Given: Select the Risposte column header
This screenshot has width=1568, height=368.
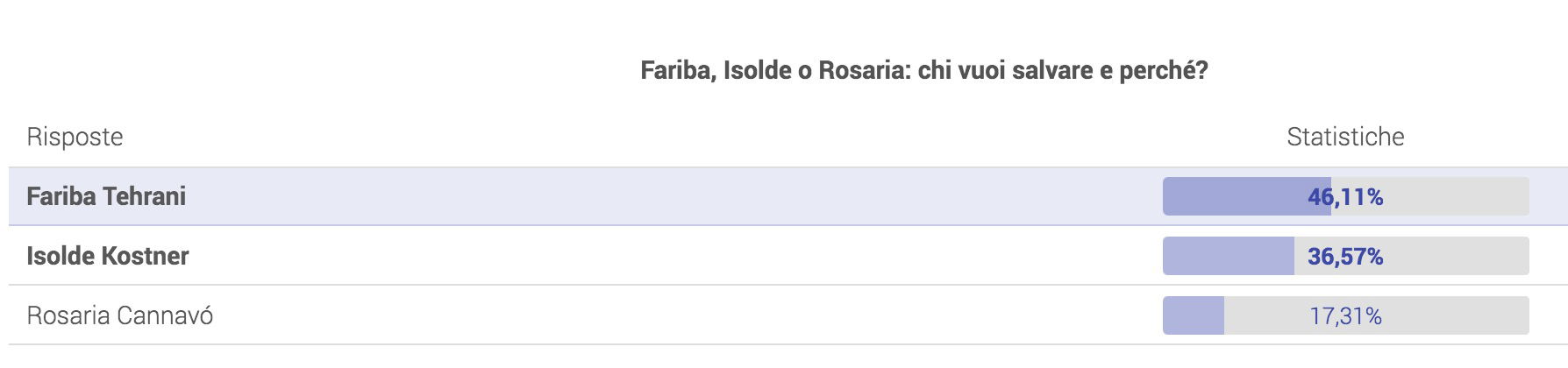Looking at the screenshot, I should pyautogui.click(x=75, y=137).
